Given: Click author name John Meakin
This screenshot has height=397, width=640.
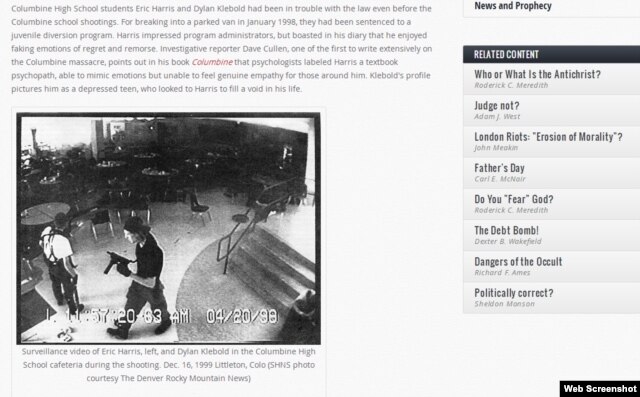Looking at the screenshot, I should [496, 148].
